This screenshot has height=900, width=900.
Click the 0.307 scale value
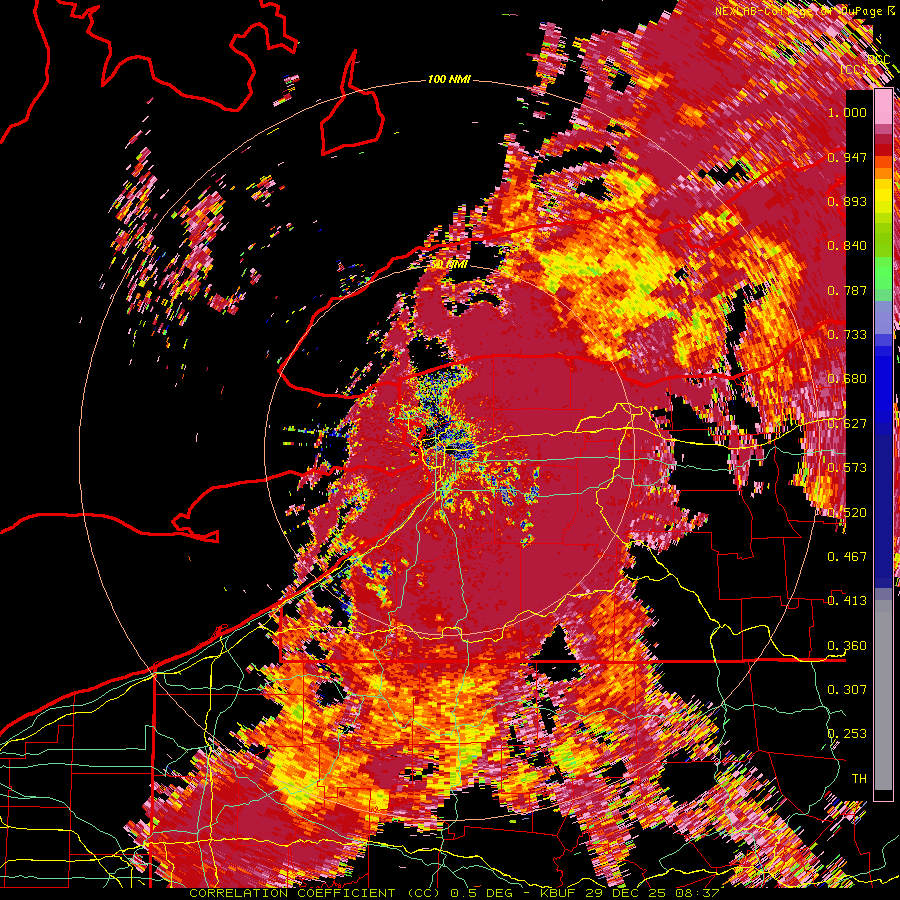847,690
